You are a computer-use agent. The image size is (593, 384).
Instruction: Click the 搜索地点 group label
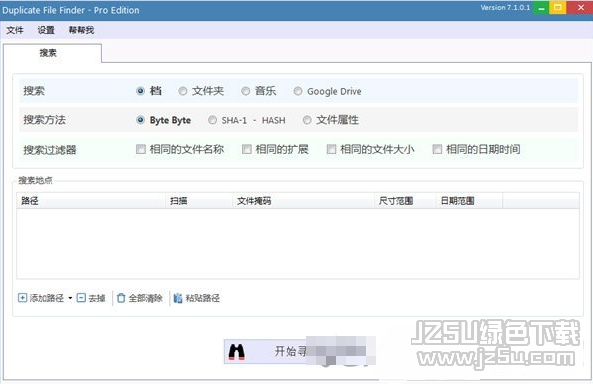coord(36,180)
